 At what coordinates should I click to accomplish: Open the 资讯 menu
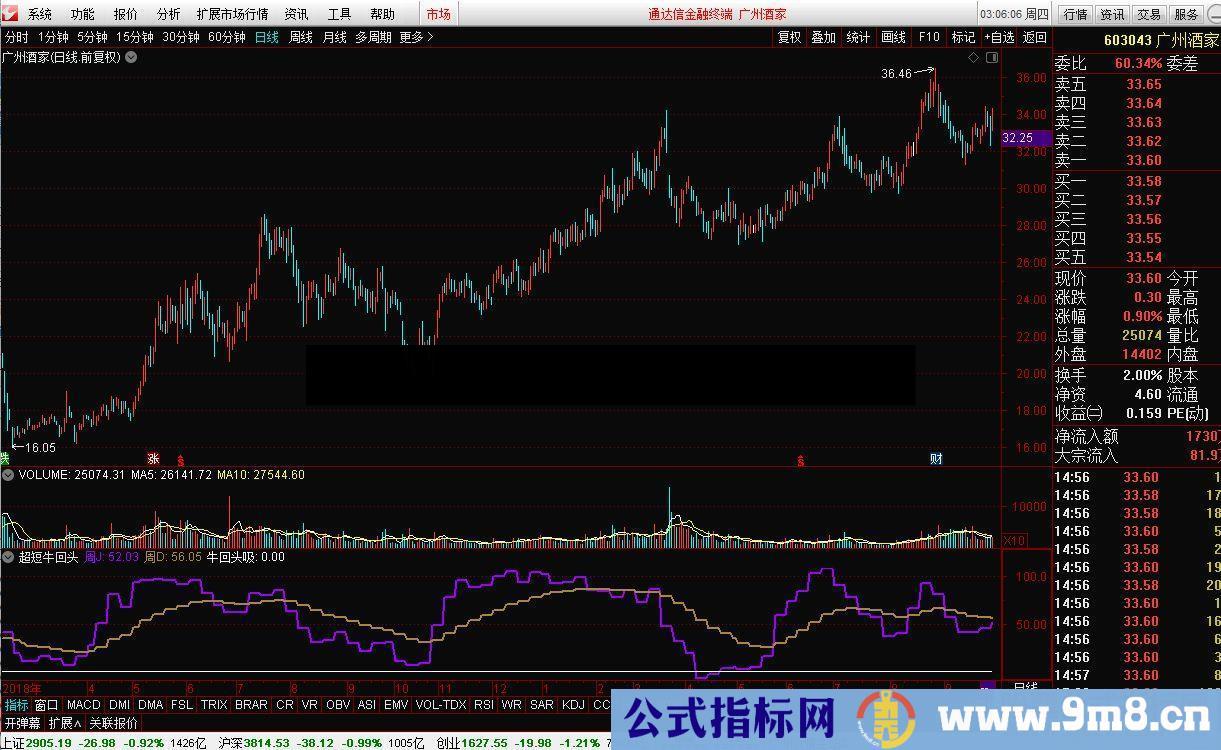click(296, 14)
